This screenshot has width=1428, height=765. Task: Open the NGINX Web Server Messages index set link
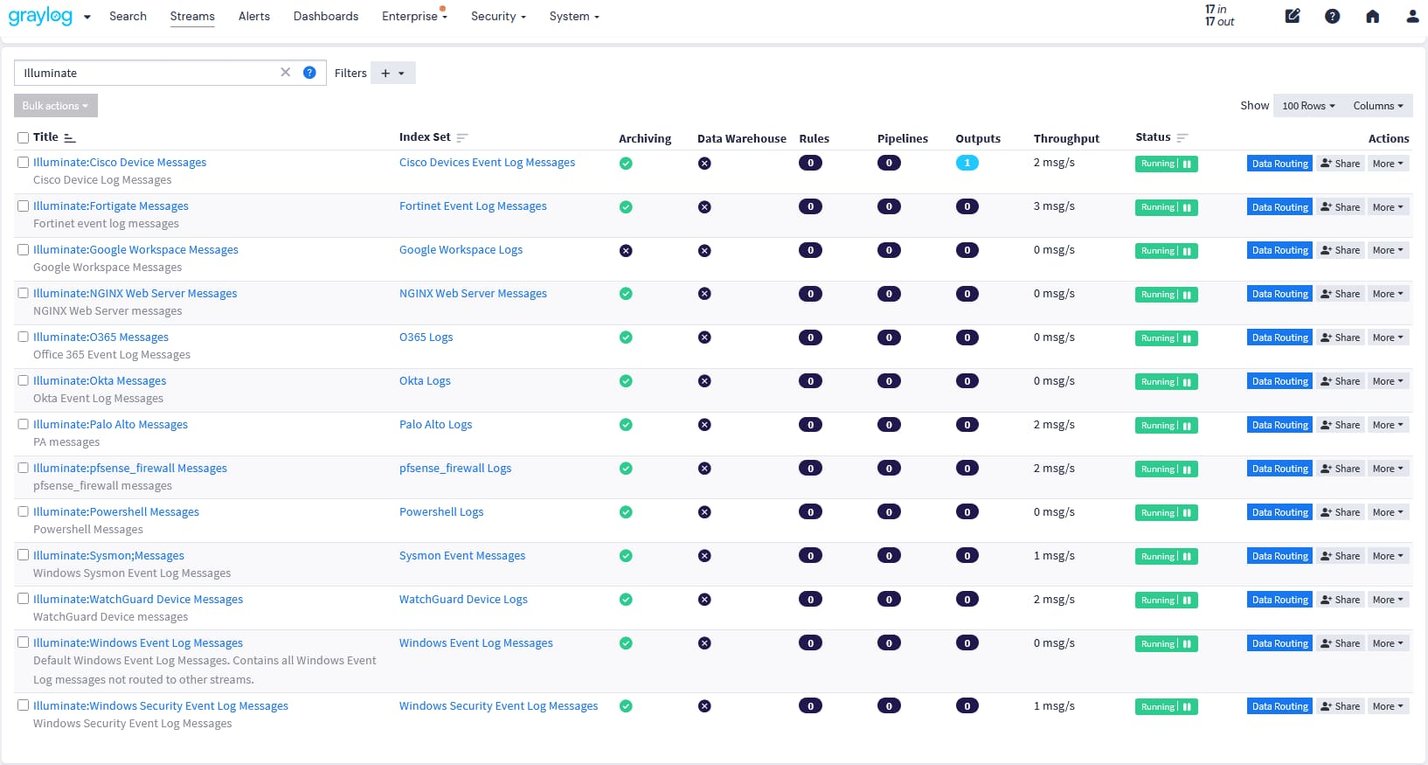point(473,294)
